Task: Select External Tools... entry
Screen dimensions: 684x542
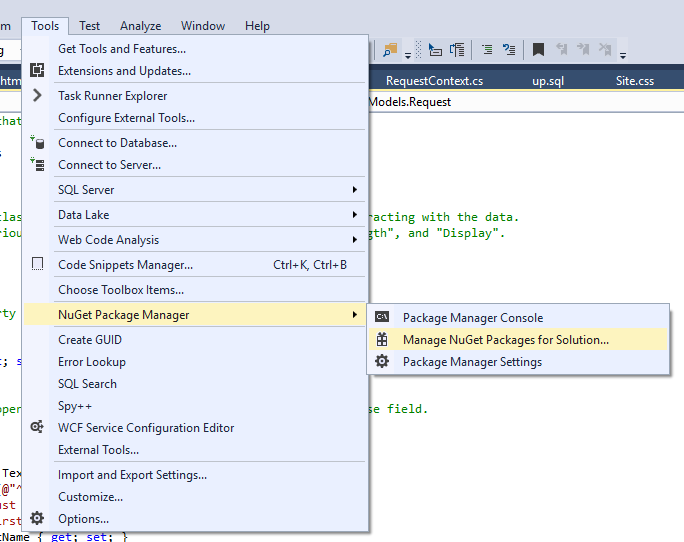Action: [195, 450]
